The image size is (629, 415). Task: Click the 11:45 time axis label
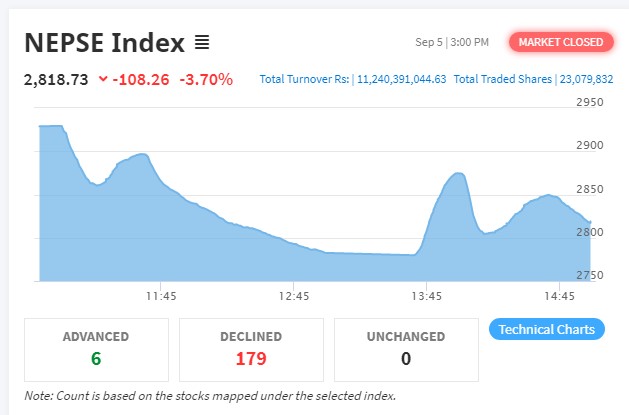point(161,296)
